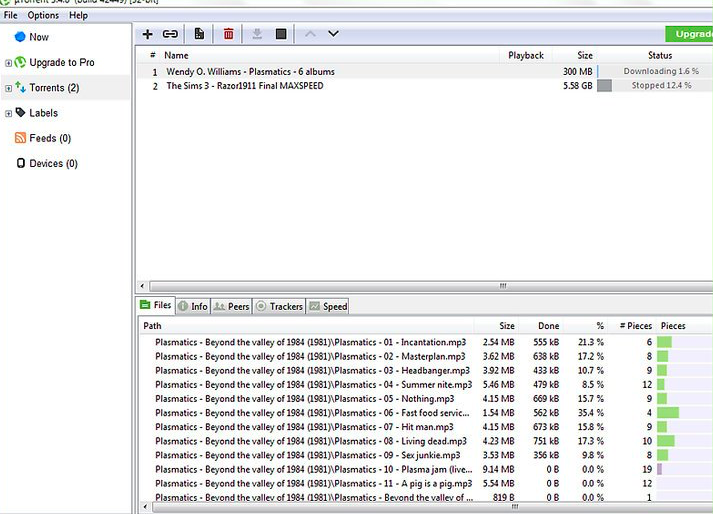The width and height of the screenshot is (713, 514).
Task: Click the green Upgrade button
Action: 689,34
